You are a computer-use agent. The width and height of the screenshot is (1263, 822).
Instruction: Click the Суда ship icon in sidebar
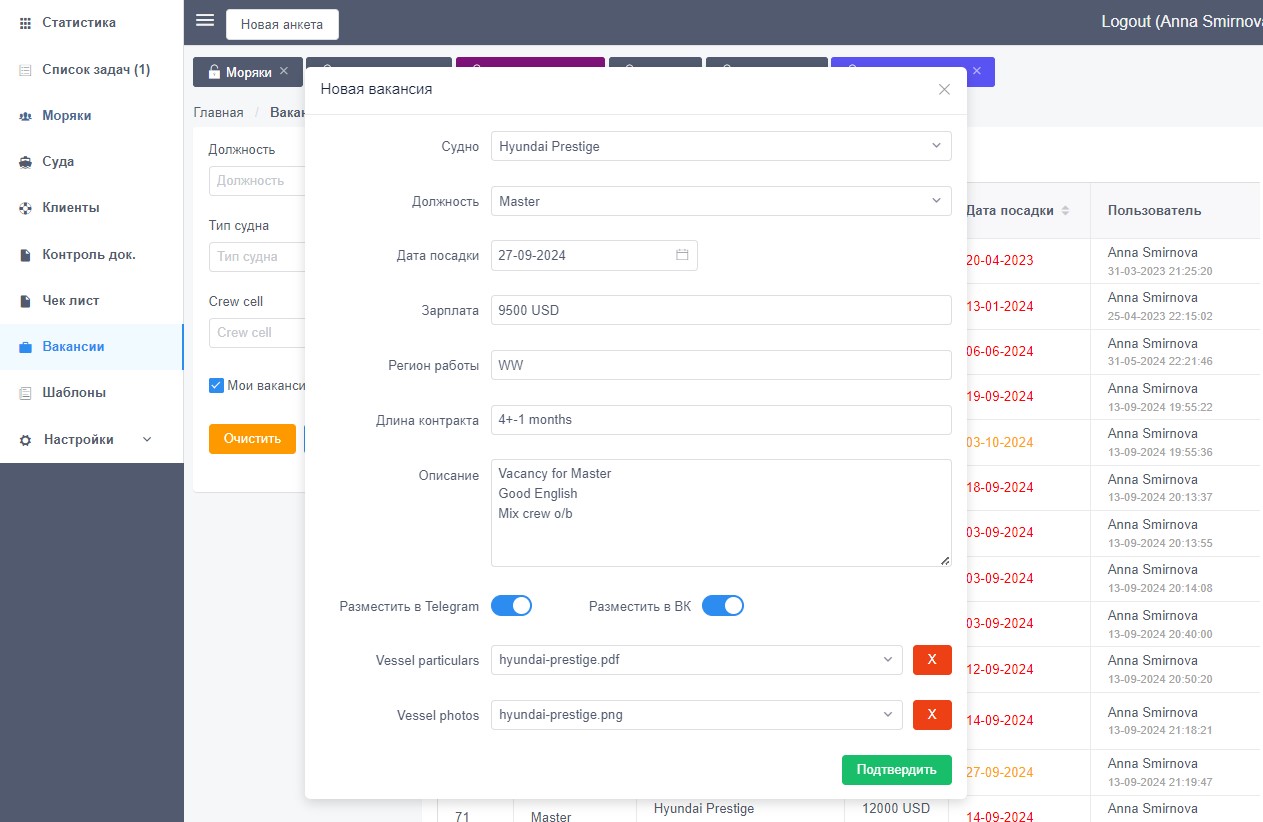[25, 162]
